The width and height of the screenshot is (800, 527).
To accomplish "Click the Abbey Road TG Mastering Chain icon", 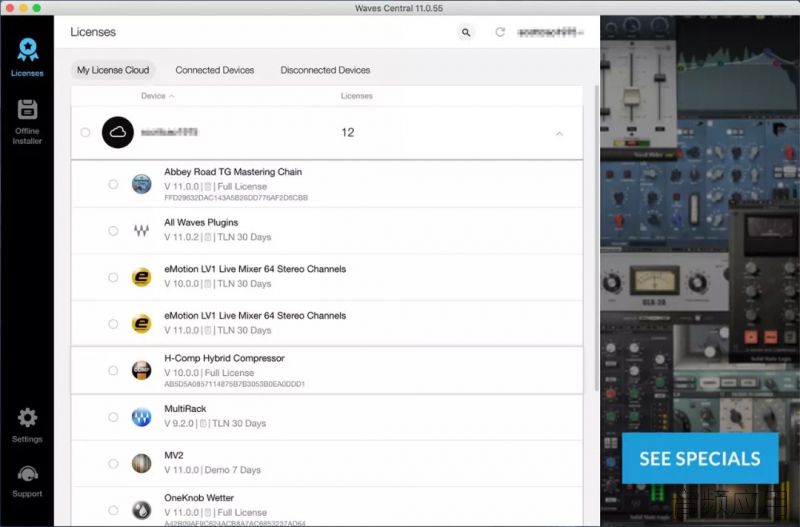I will (141, 184).
